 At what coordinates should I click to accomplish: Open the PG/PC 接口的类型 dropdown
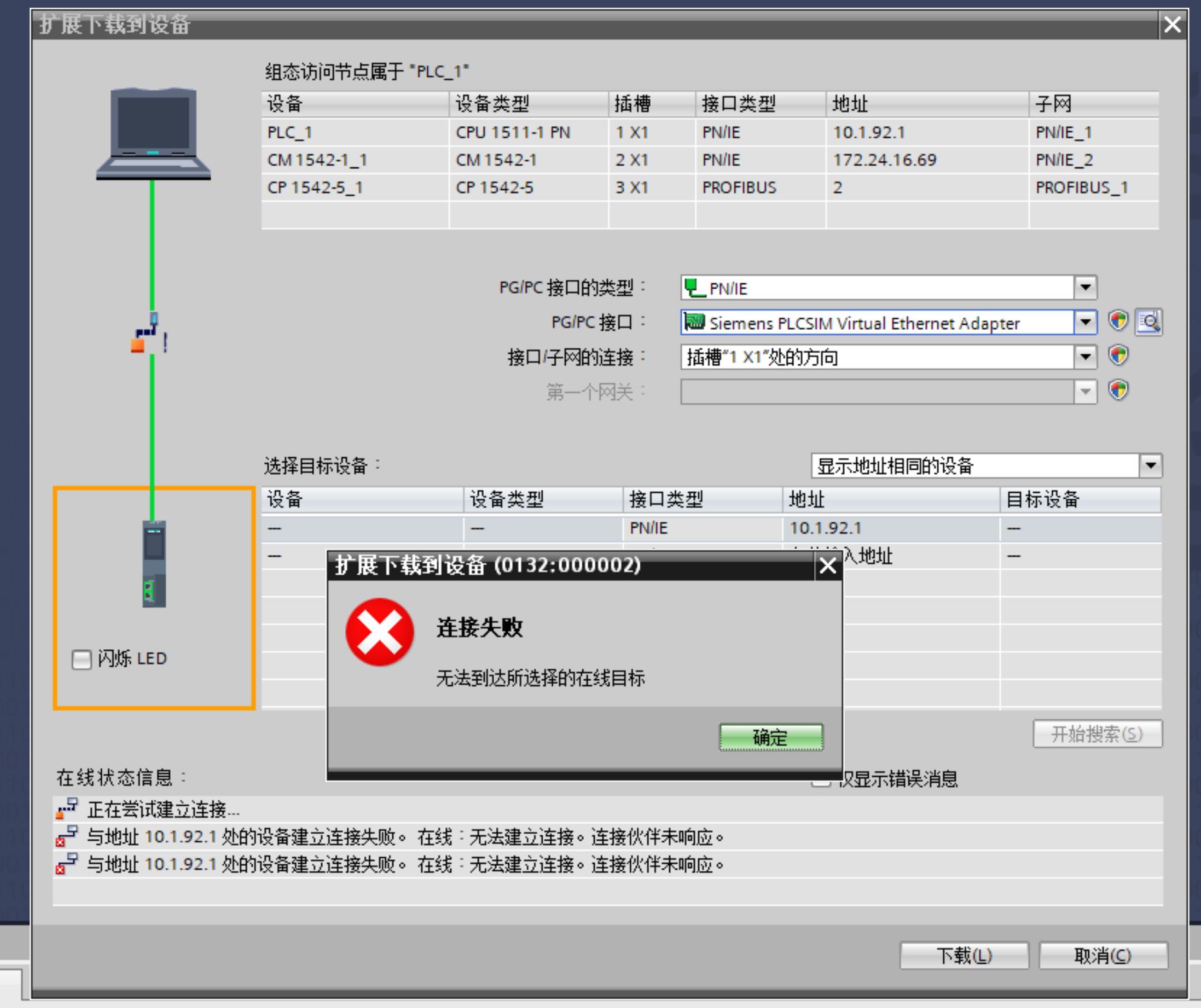pos(1085,287)
